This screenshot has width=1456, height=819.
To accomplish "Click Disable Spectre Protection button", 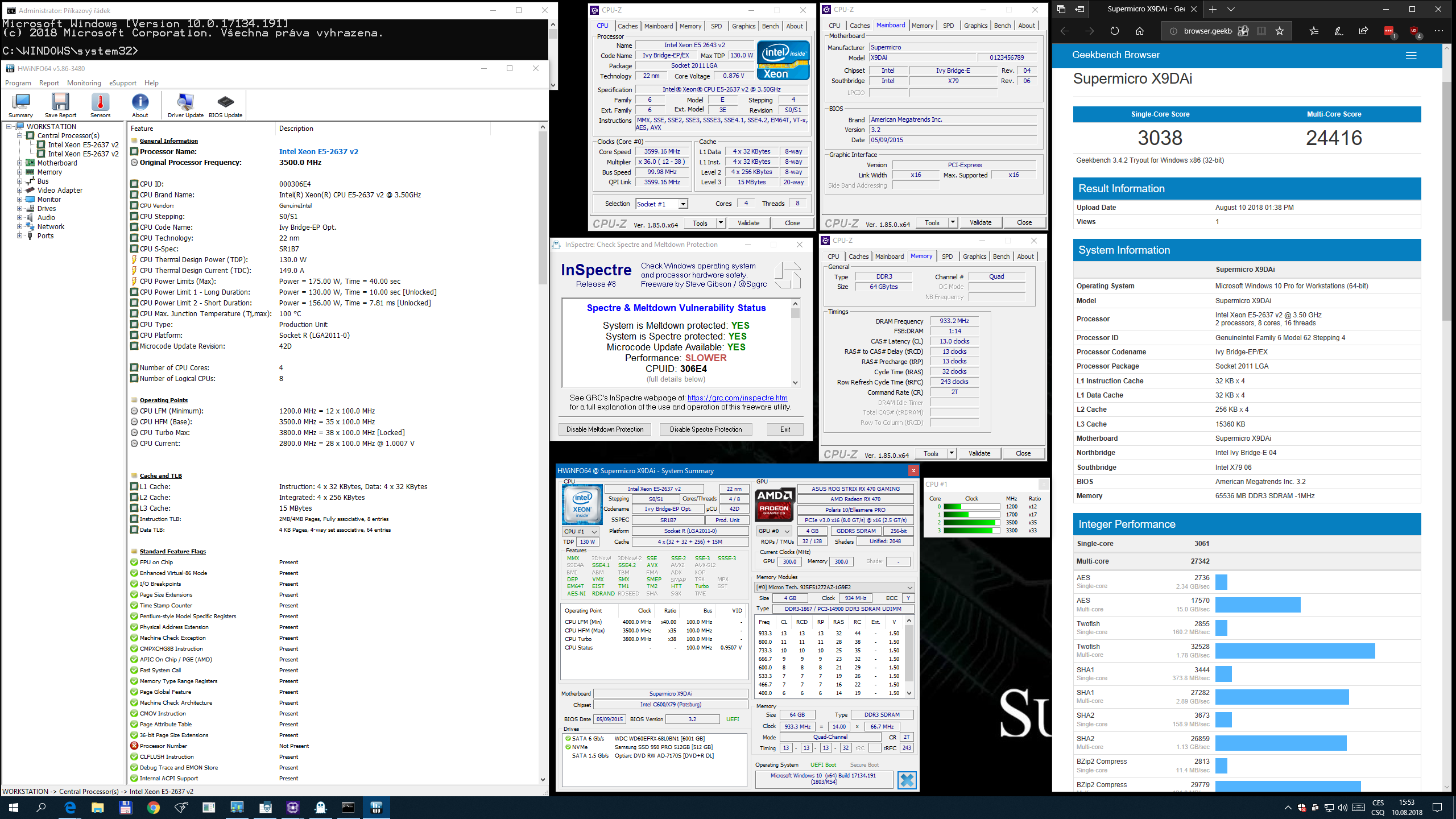I will coord(705,429).
